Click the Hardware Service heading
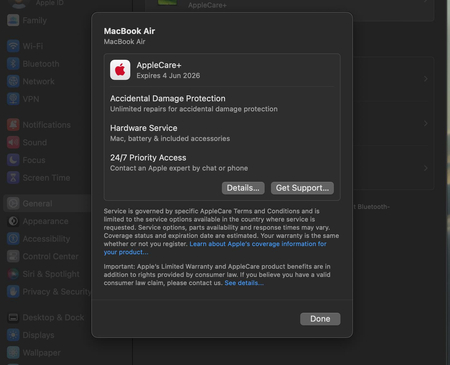Screen dimensions: 450x365 coord(144,128)
